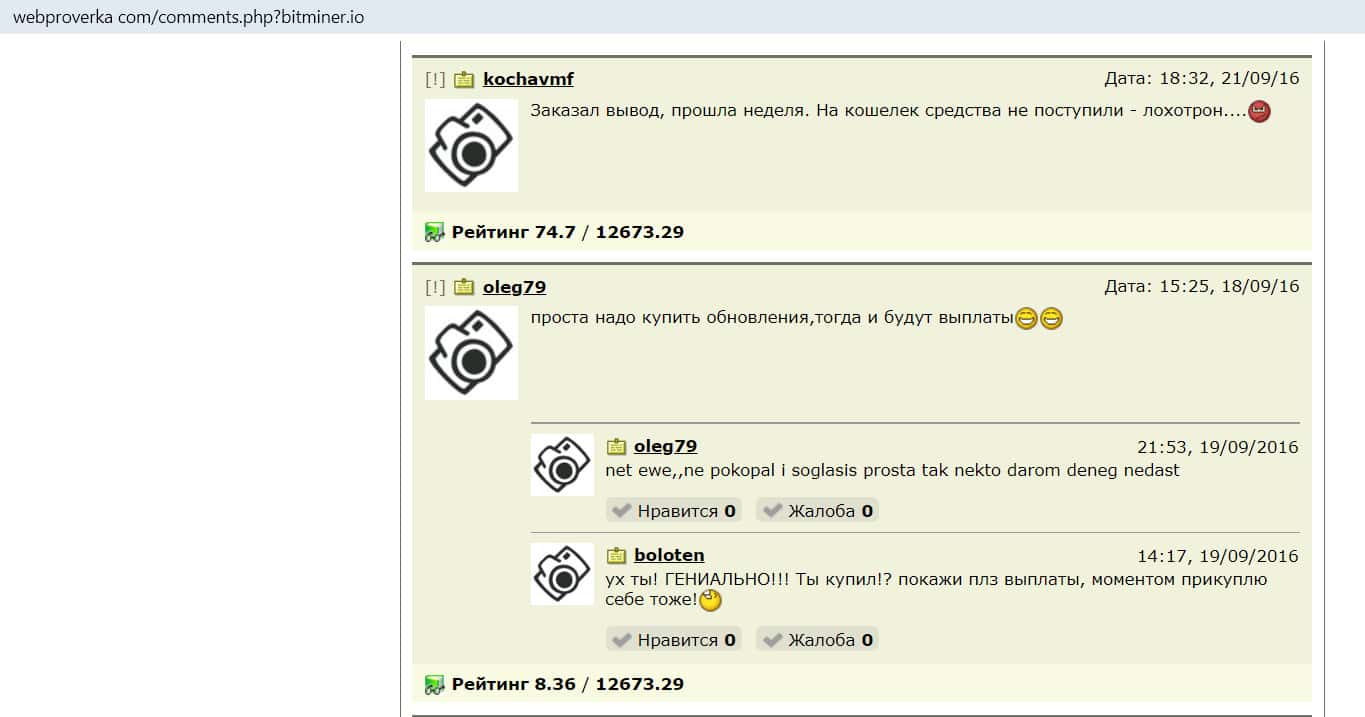
Task: Click the profile card icon beside top-level oleg79
Action: click(464, 287)
